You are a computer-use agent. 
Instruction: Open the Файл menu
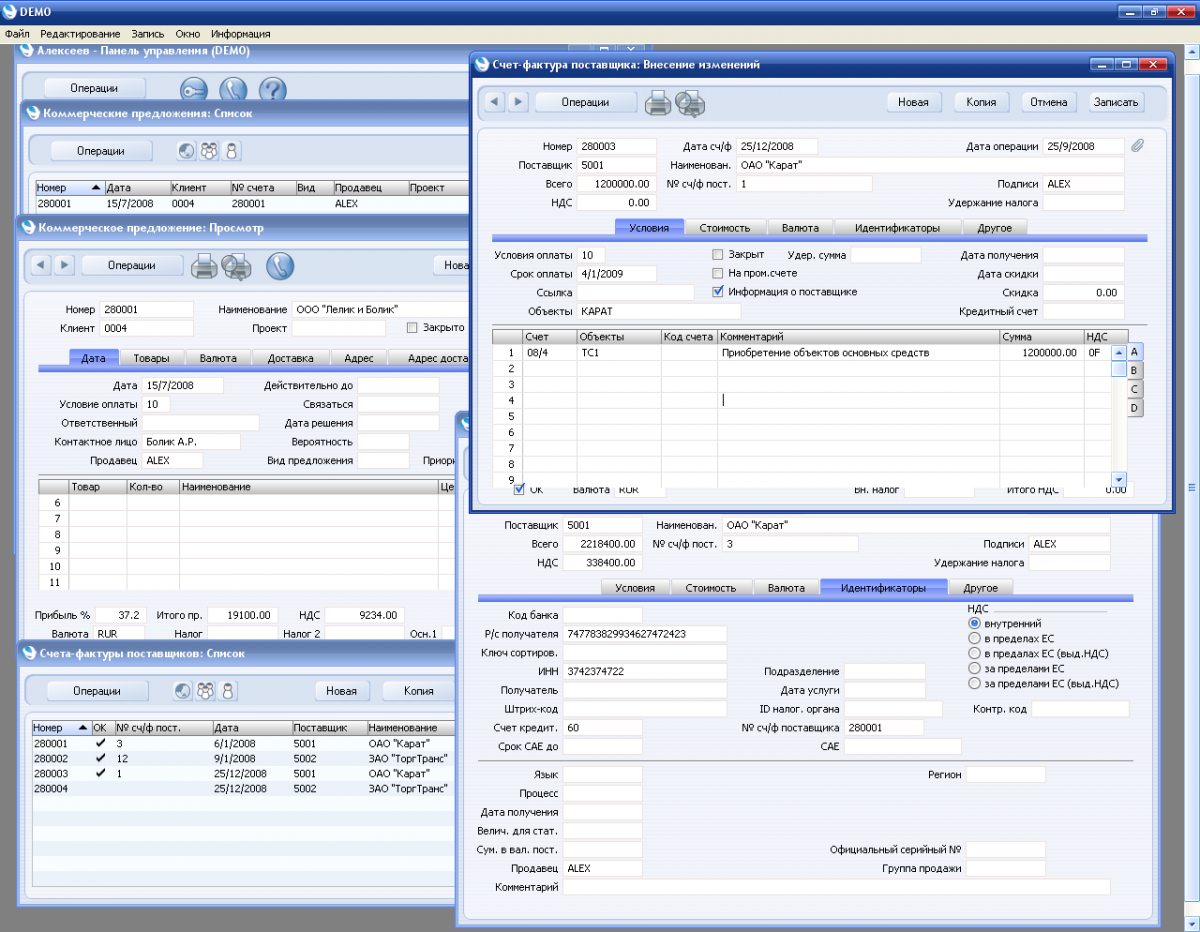[18, 34]
